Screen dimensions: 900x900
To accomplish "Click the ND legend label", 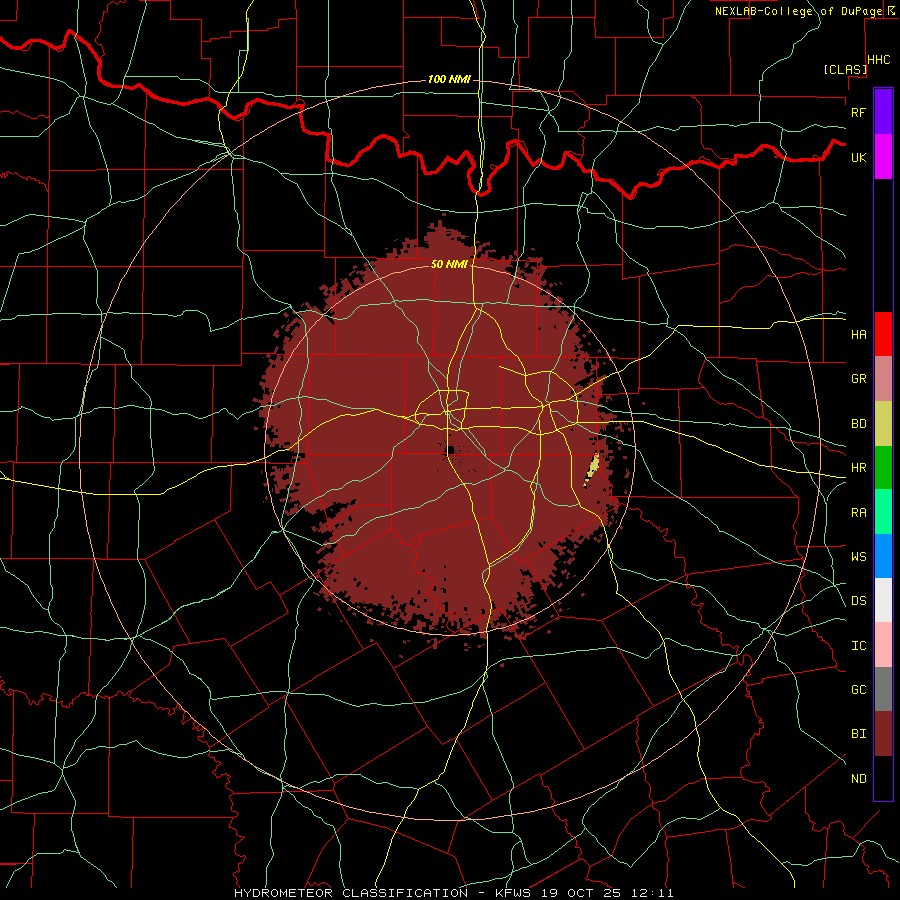I will (x=859, y=778).
